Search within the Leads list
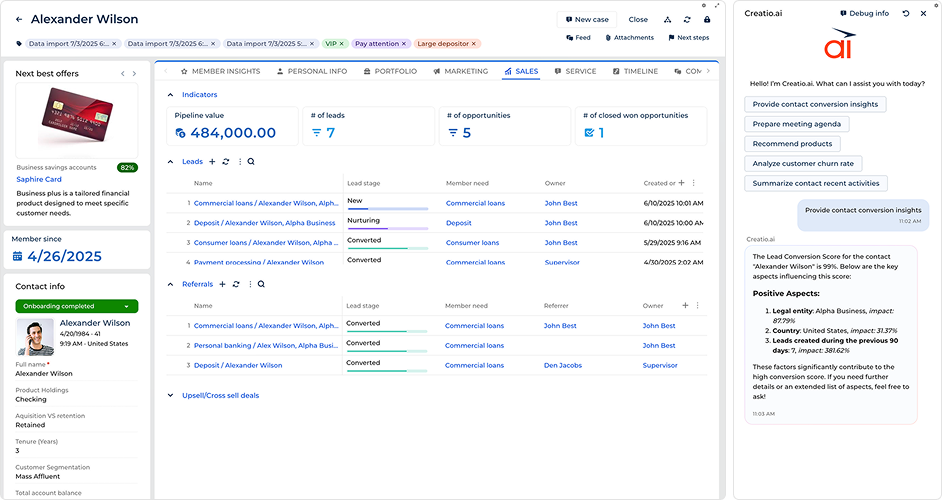This screenshot has width=942, height=500. pyautogui.click(x=251, y=161)
